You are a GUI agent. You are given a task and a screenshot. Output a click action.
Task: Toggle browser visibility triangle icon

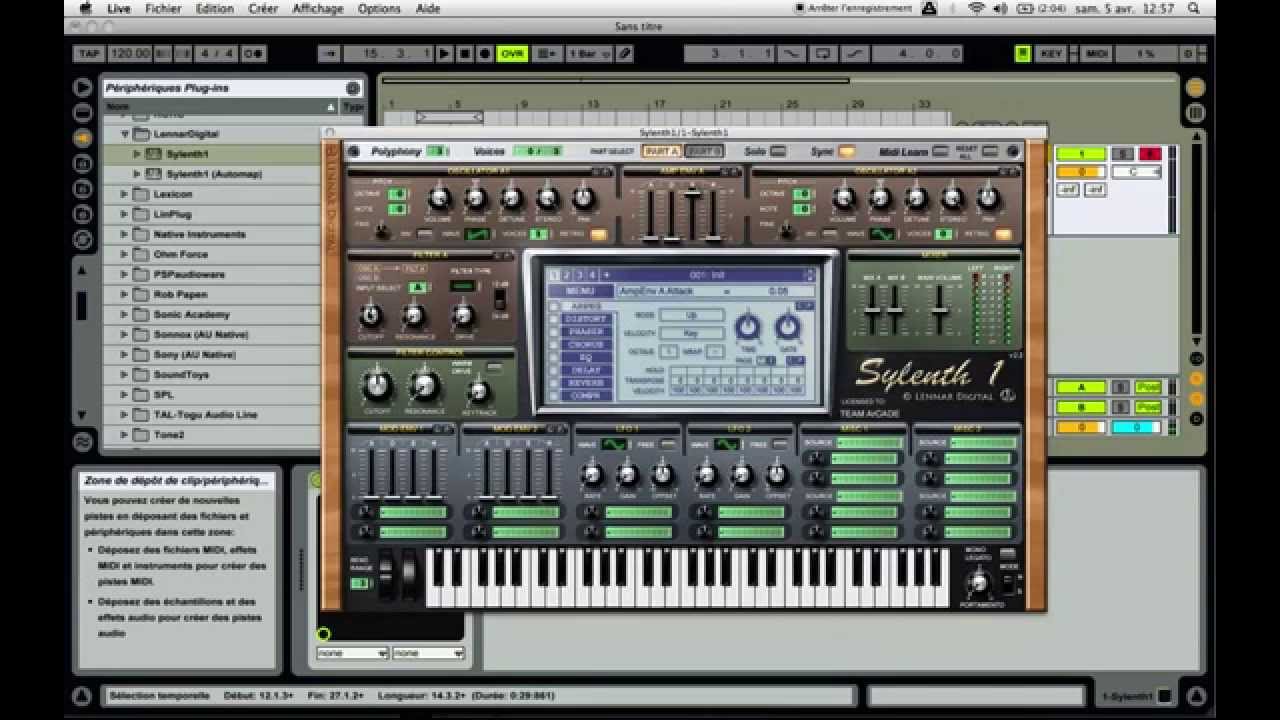click(x=82, y=88)
